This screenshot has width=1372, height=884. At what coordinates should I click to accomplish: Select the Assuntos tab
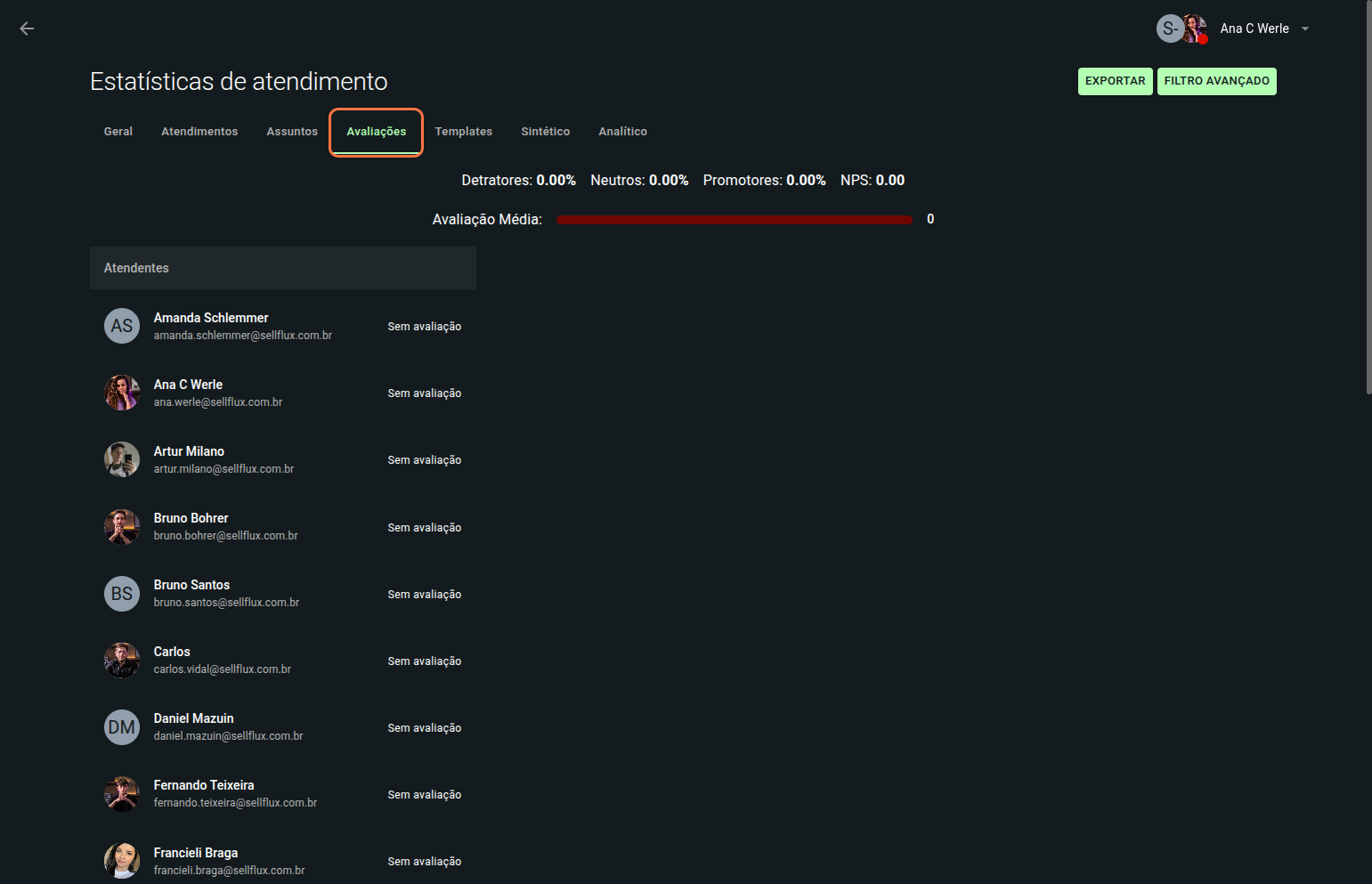click(292, 132)
